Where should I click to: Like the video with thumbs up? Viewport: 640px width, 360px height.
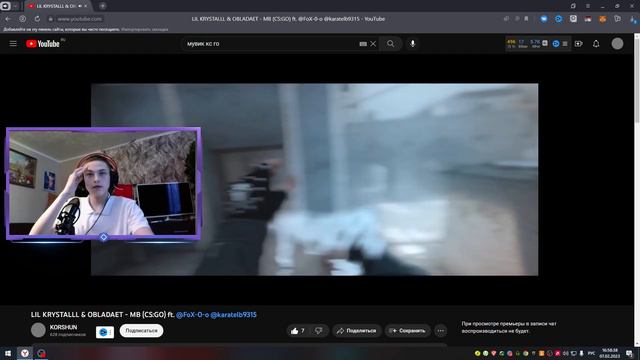tap(298, 331)
